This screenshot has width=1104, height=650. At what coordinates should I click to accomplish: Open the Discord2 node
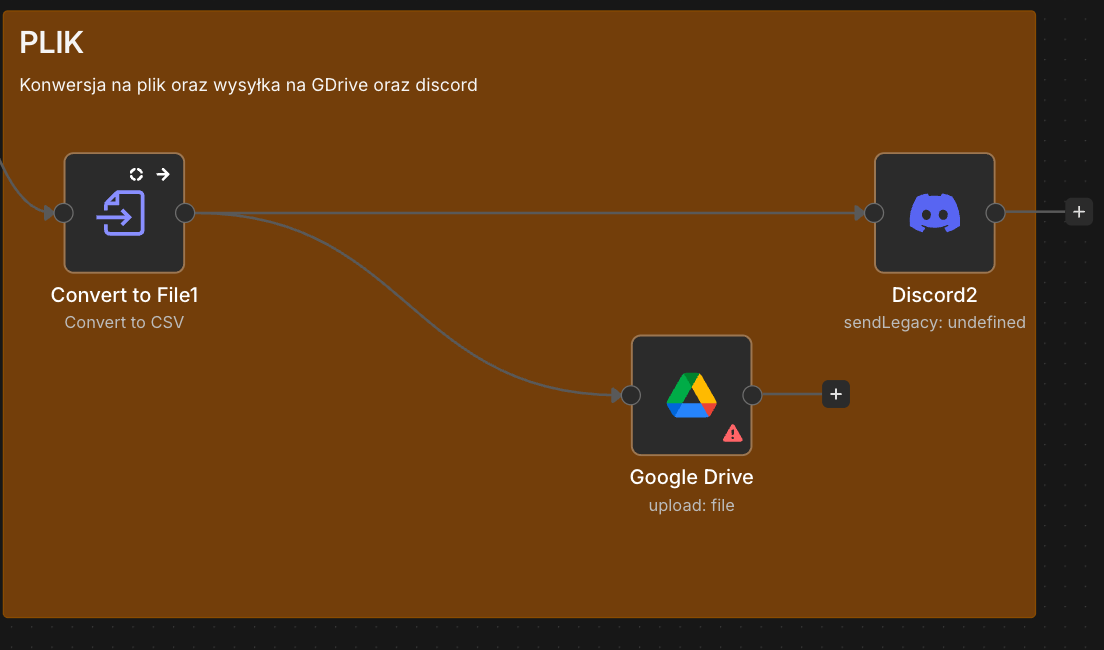coord(934,213)
